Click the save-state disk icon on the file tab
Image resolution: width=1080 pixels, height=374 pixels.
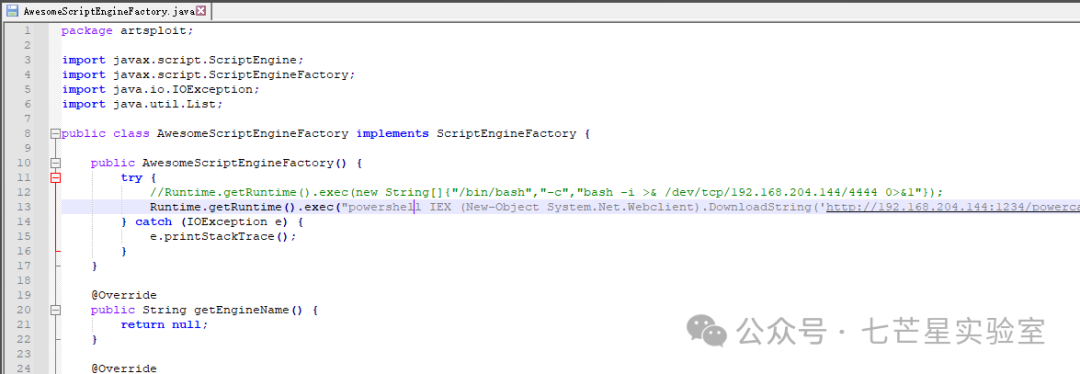click(x=12, y=11)
